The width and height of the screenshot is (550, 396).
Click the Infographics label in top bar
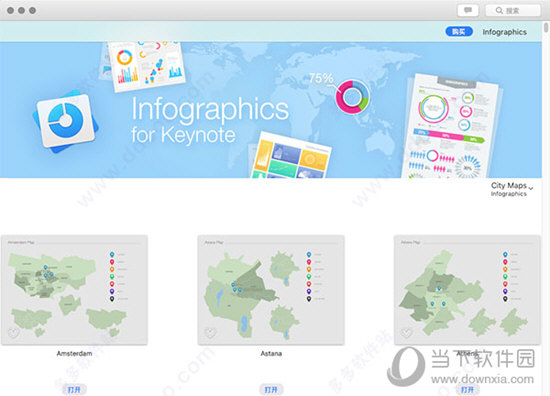(x=504, y=32)
